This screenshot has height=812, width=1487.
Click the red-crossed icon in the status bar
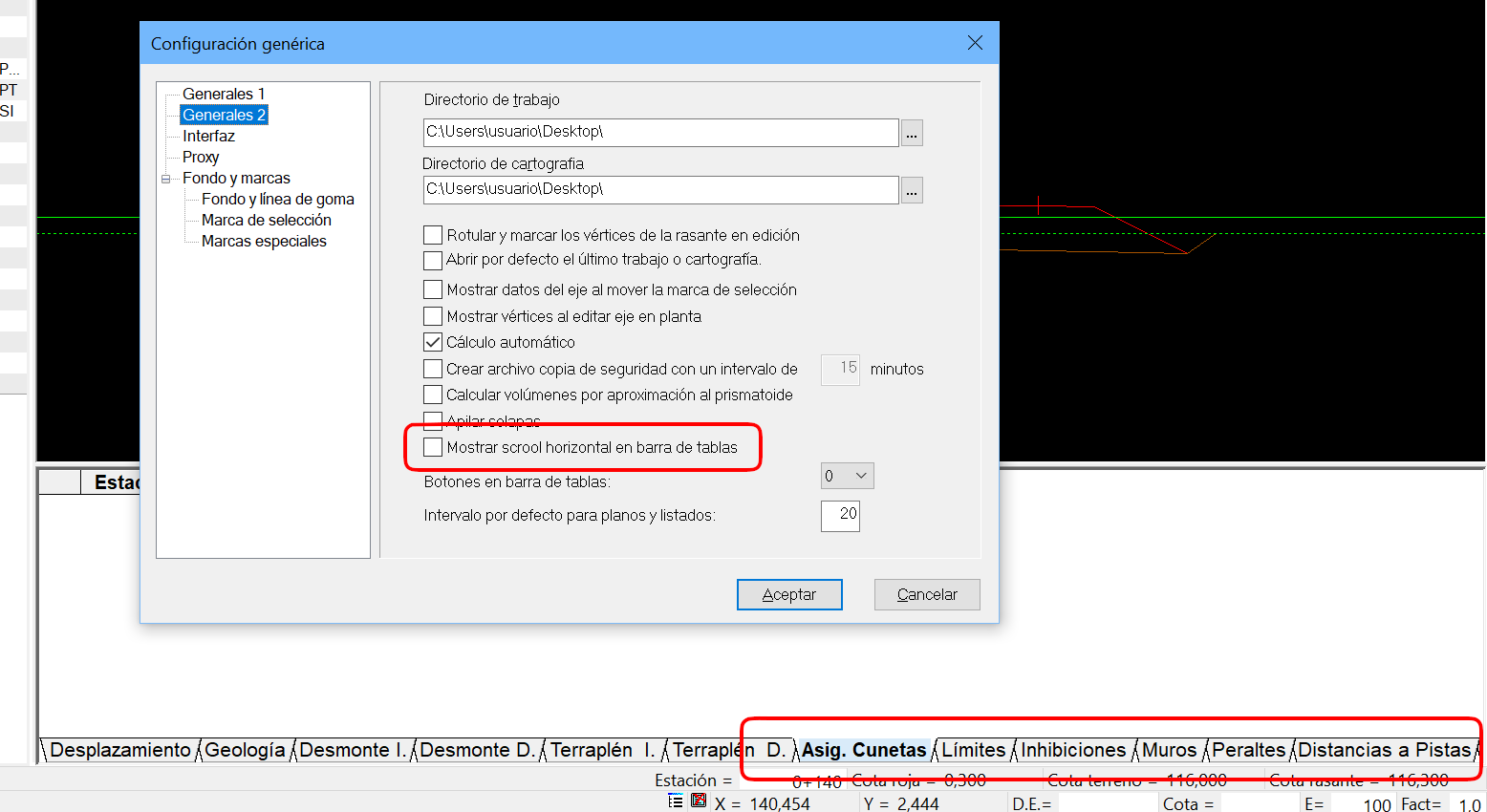tap(699, 801)
